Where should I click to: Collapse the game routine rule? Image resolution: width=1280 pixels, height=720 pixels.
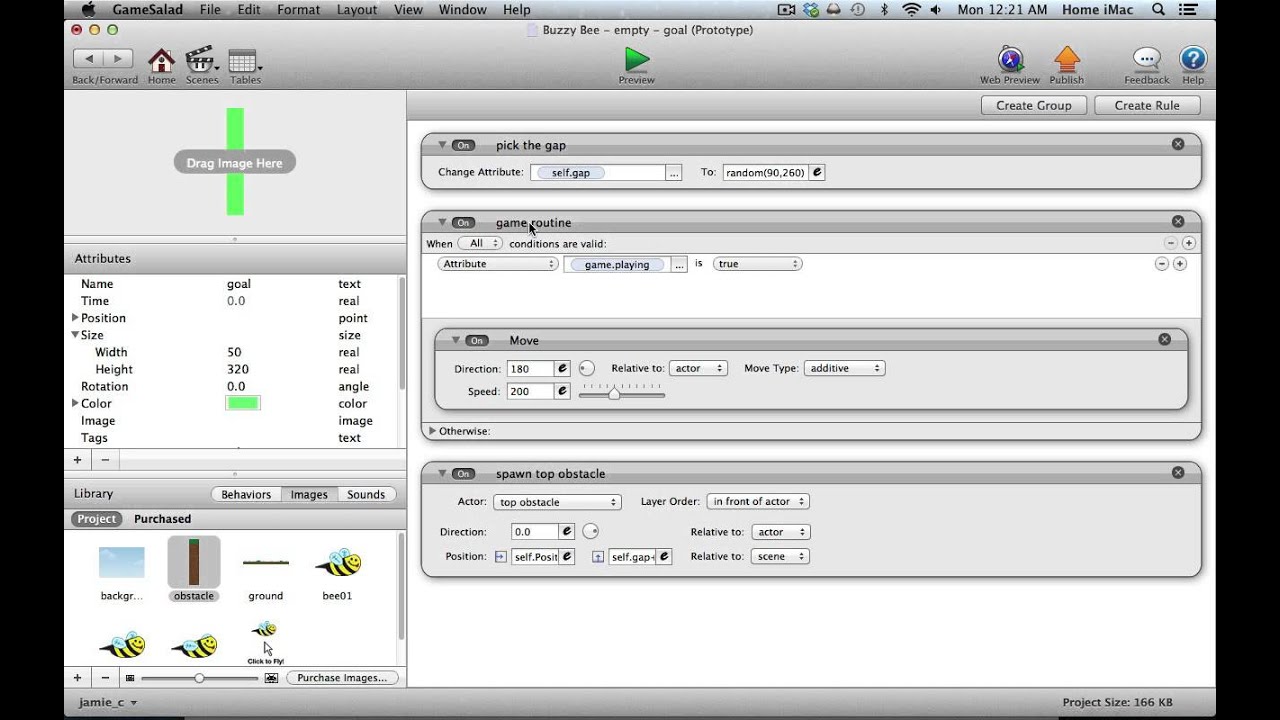coord(441,222)
